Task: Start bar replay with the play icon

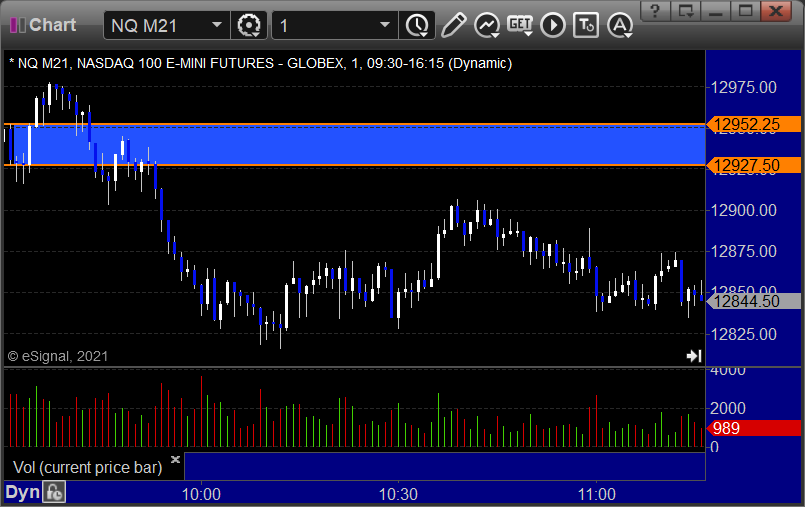Action: coord(553,25)
